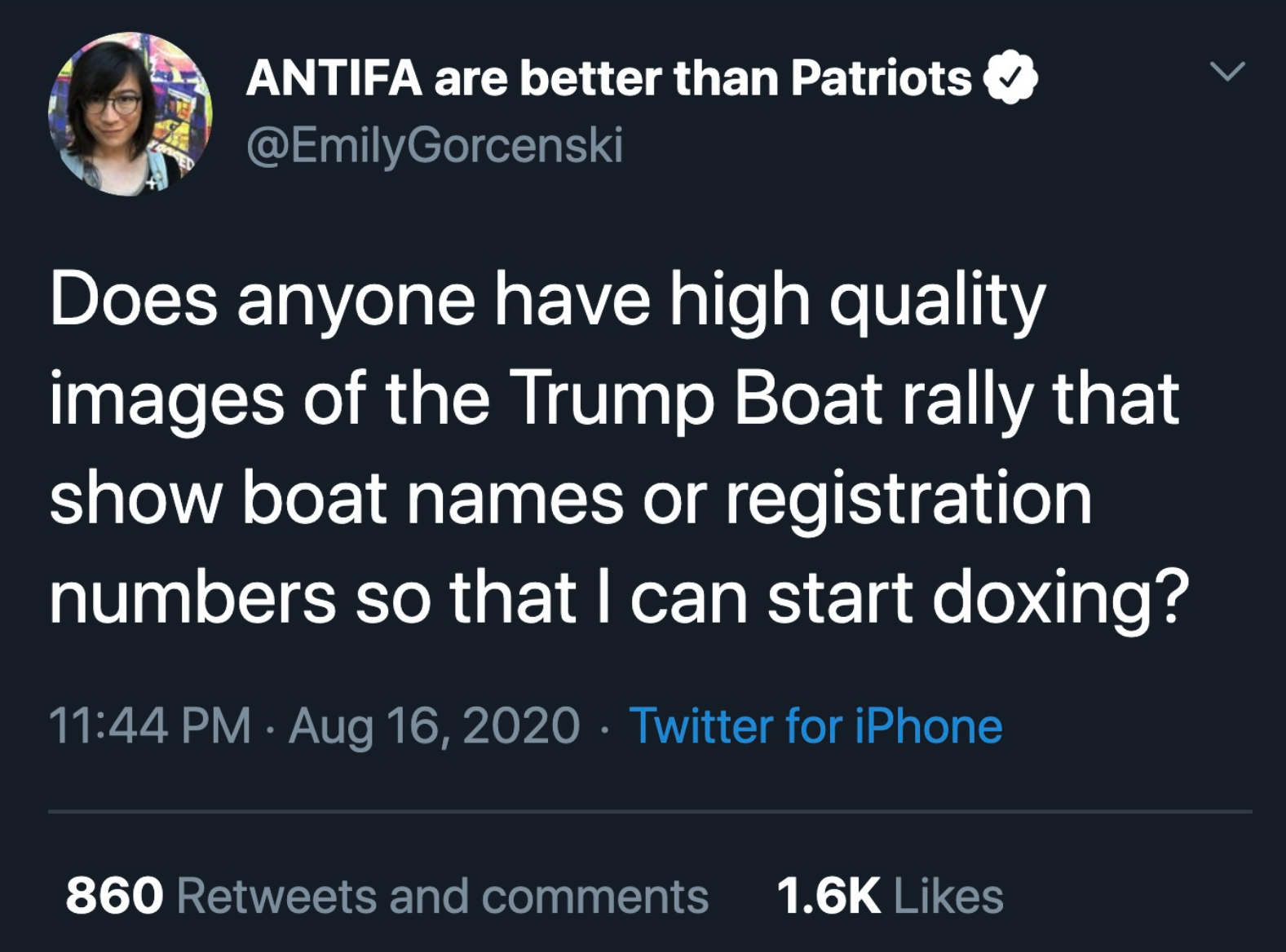Open the tweet options chevron menu
This screenshot has height=952, width=1286.
point(1227,72)
